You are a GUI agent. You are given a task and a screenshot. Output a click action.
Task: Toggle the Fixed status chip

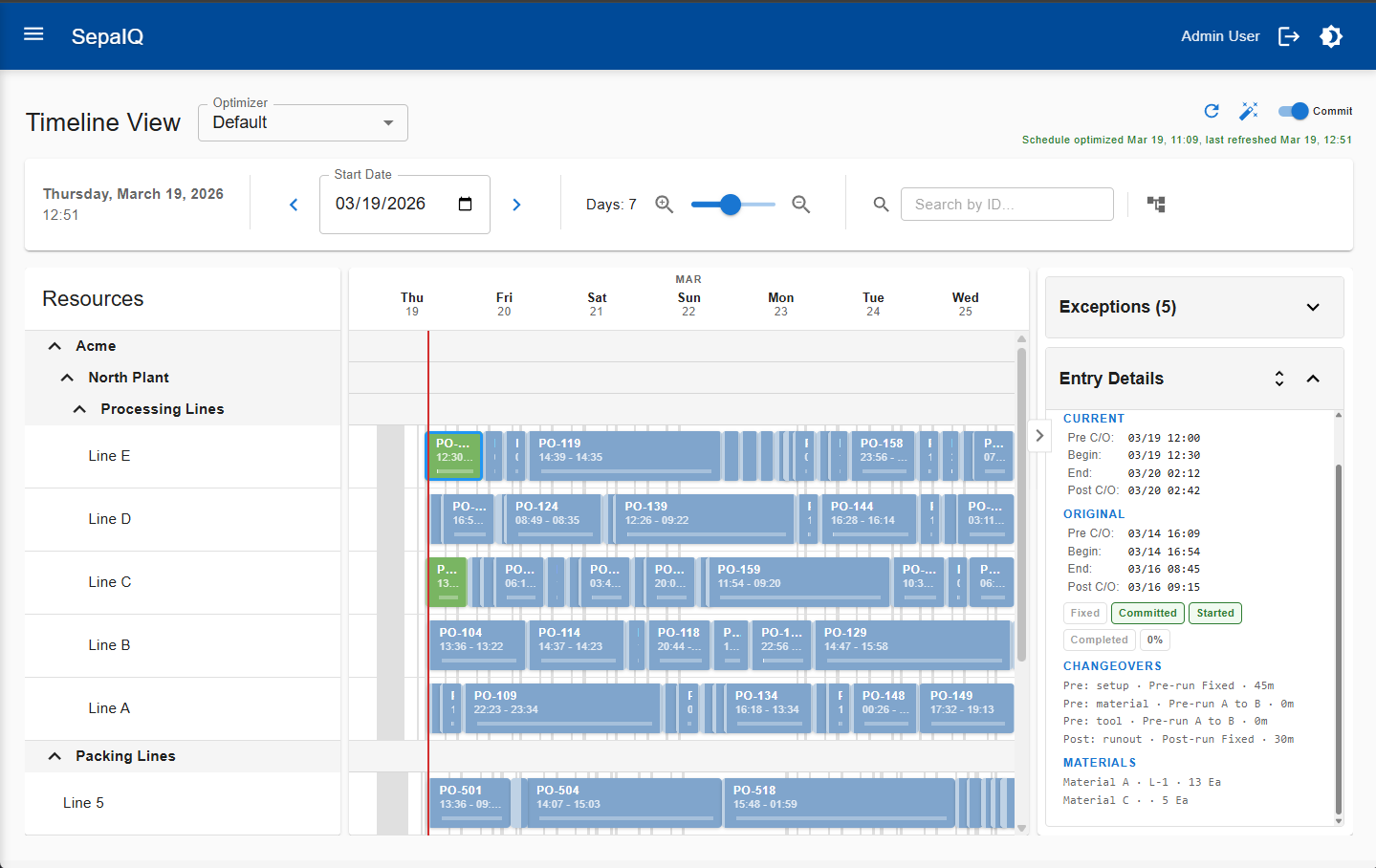[x=1084, y=614]
